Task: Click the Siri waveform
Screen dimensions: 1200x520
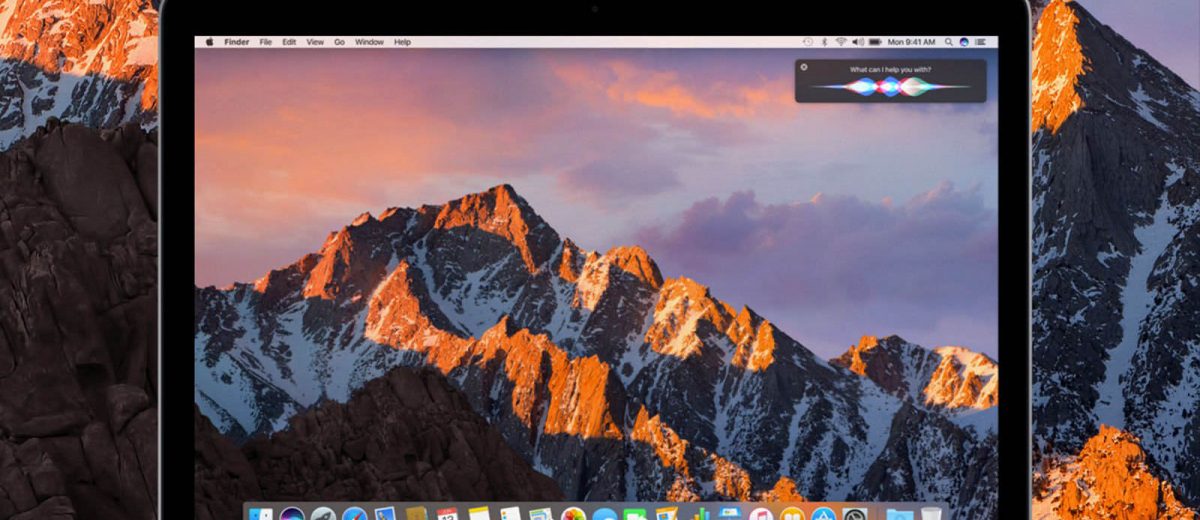Action: pos(890,87)
